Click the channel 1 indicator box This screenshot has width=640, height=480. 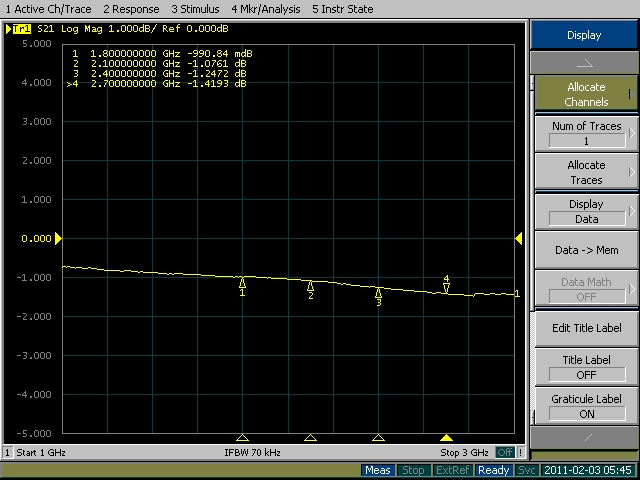[7, 452]
